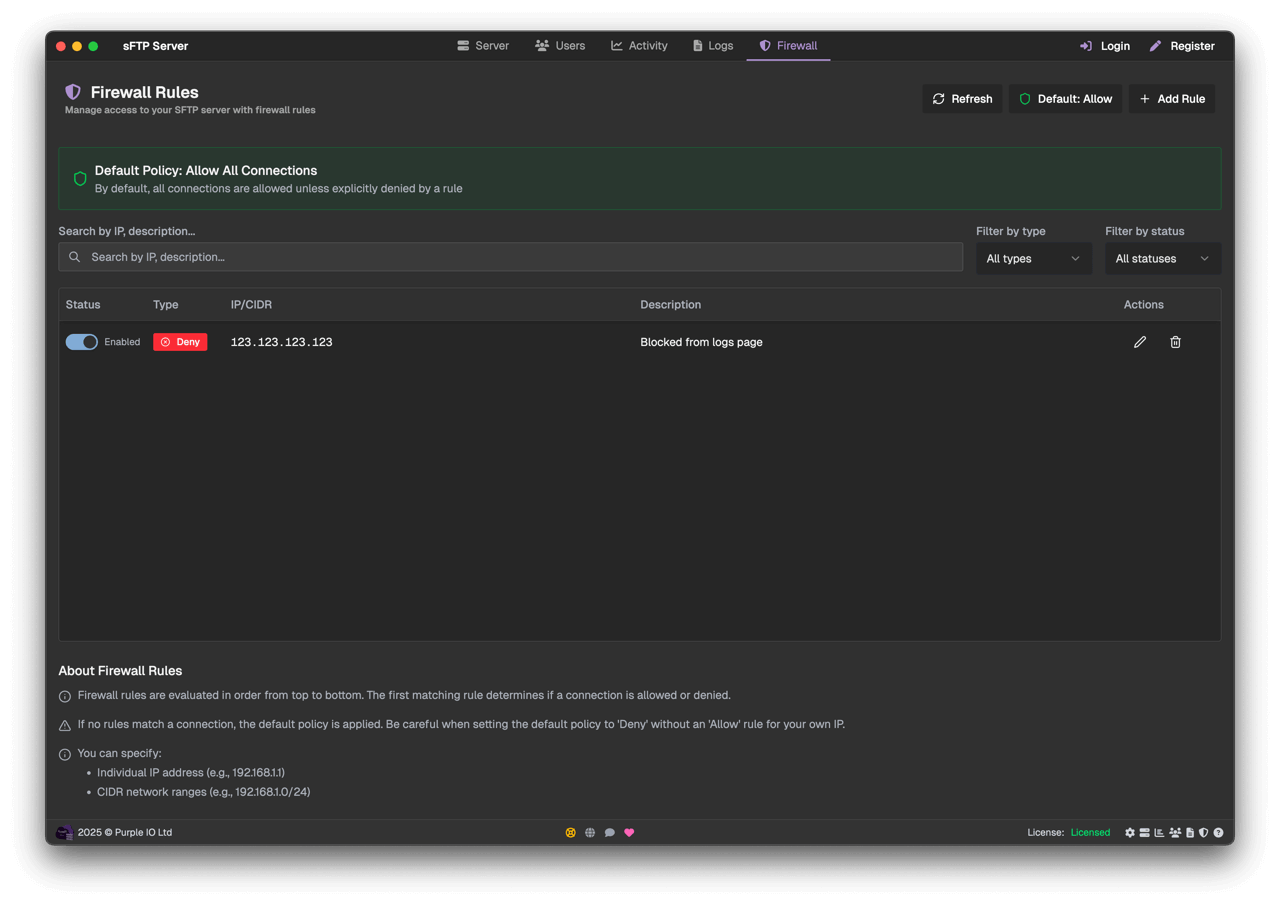Click the speech bubble chat icon
Image resolution: width=1280 pixels, height=905 pixels.
[609, 832]
